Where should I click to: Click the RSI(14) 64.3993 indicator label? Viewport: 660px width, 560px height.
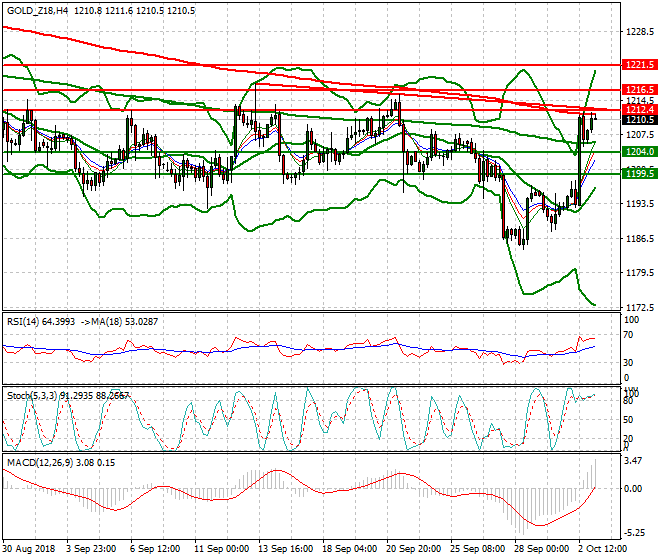click(41, 322)
